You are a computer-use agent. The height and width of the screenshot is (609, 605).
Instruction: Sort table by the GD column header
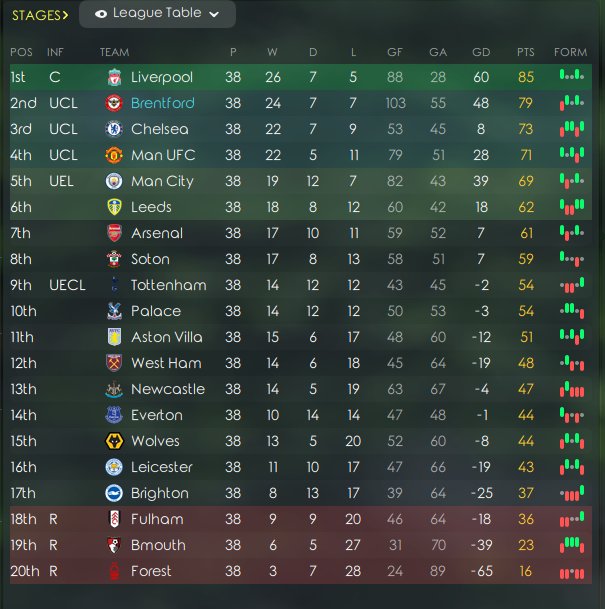click(x=481, y=52)
